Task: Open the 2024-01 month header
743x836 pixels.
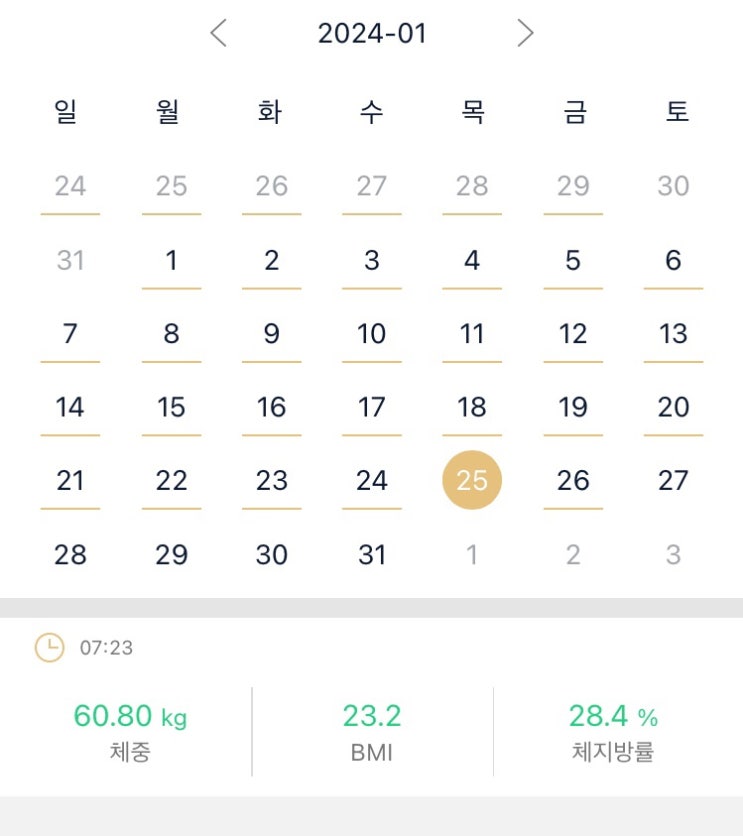Action: 372,34
